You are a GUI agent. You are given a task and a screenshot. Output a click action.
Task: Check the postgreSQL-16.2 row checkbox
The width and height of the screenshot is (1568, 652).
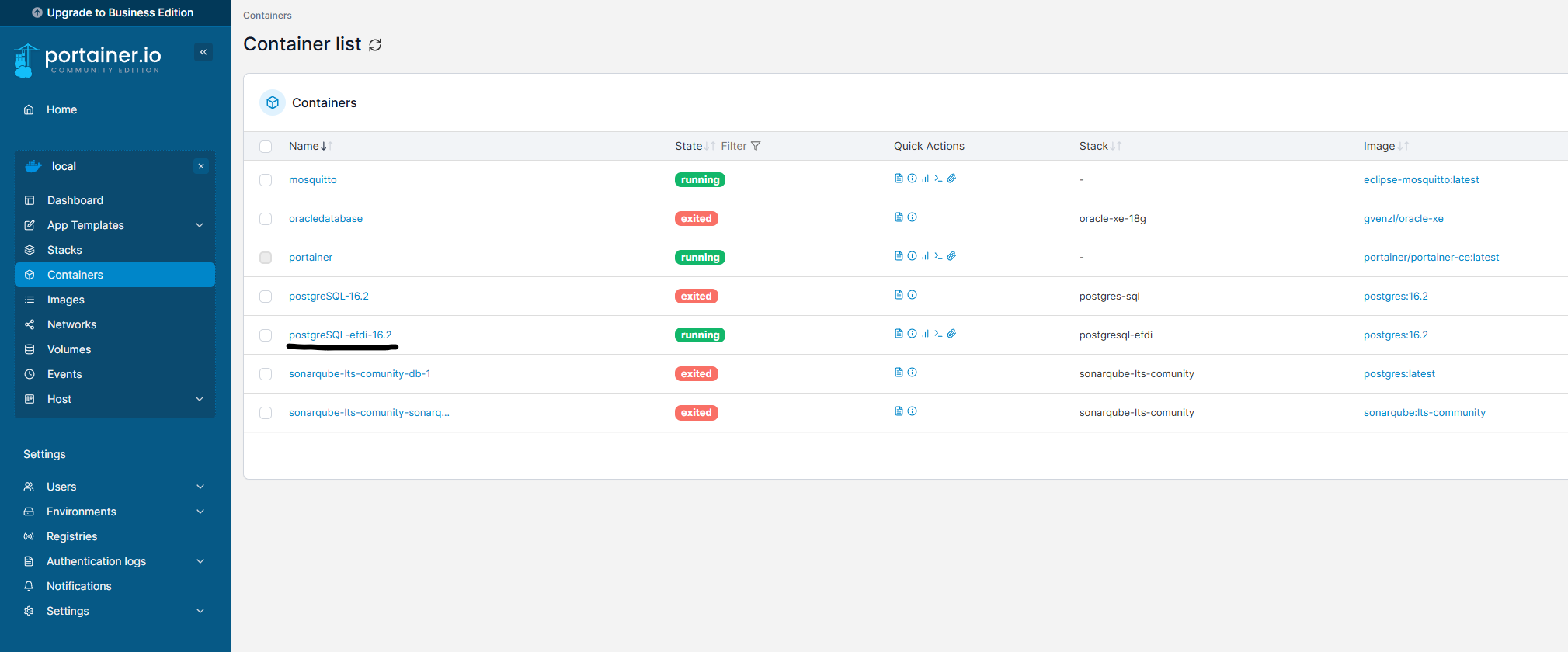click(266, 297)
